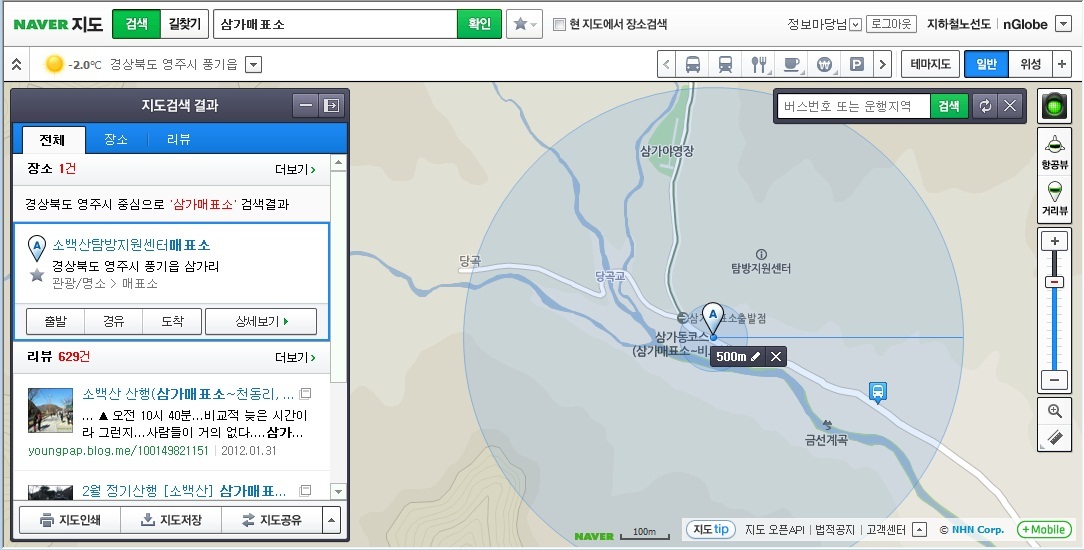Show more places with 더보기 beside 장소
This screenshot has height=550, width=1084.
click(295, 169)
